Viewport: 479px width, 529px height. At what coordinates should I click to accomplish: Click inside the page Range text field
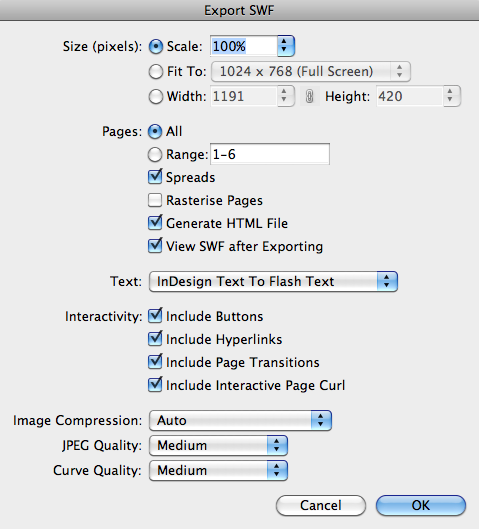click(270, 155)
